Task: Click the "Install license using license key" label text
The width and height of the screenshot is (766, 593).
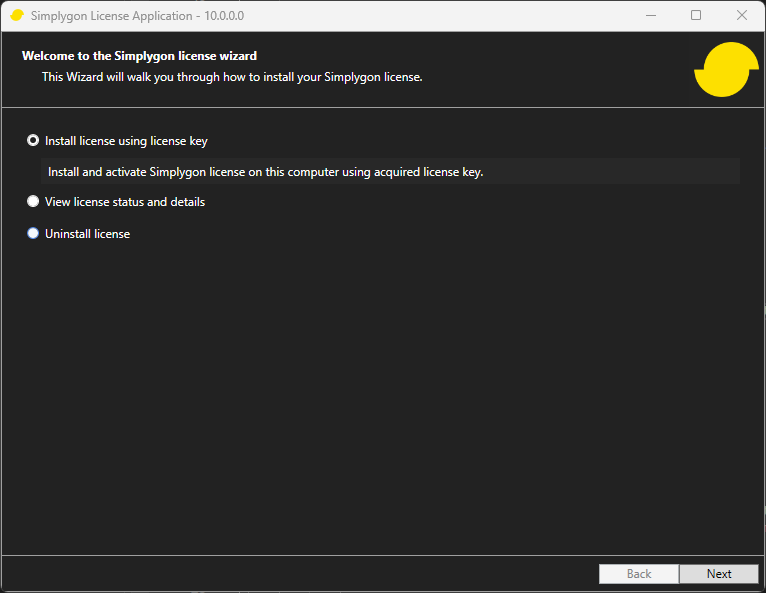Action: coord(126,141)
